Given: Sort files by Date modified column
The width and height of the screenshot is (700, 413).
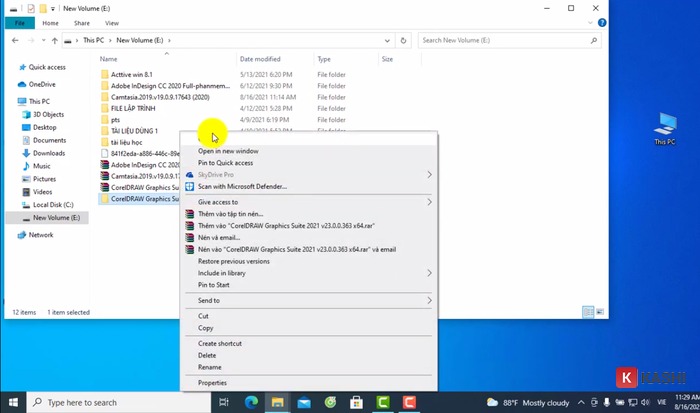Looking at the screenshot, I should tap(260, 59).
